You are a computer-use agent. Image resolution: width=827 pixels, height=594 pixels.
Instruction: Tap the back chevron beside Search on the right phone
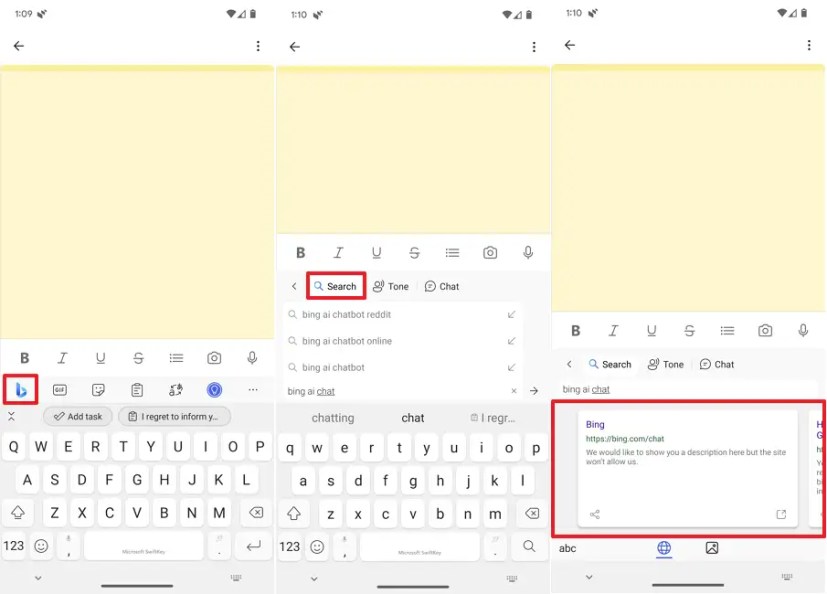569,364
